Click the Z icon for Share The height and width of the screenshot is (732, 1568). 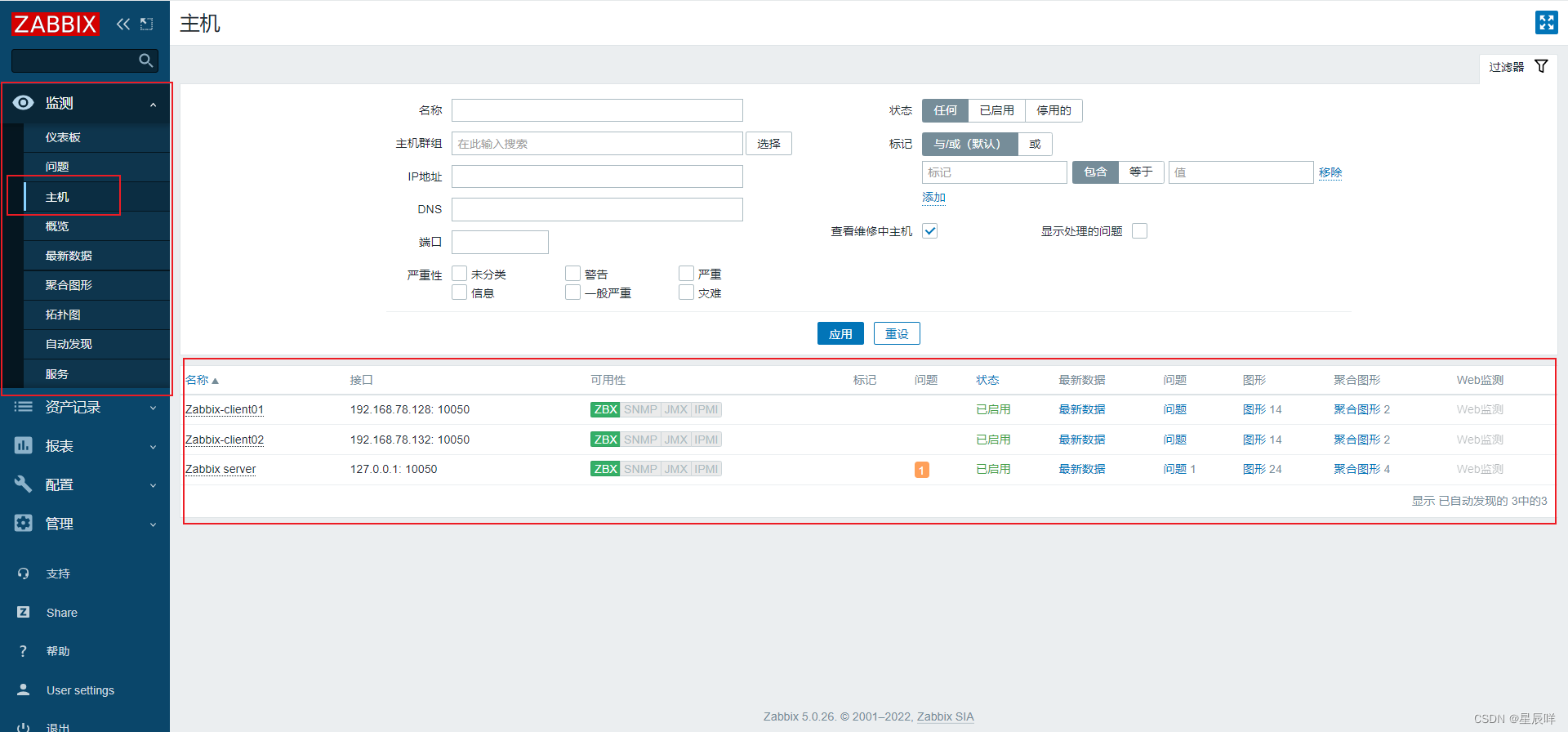[x=23, y=612]
